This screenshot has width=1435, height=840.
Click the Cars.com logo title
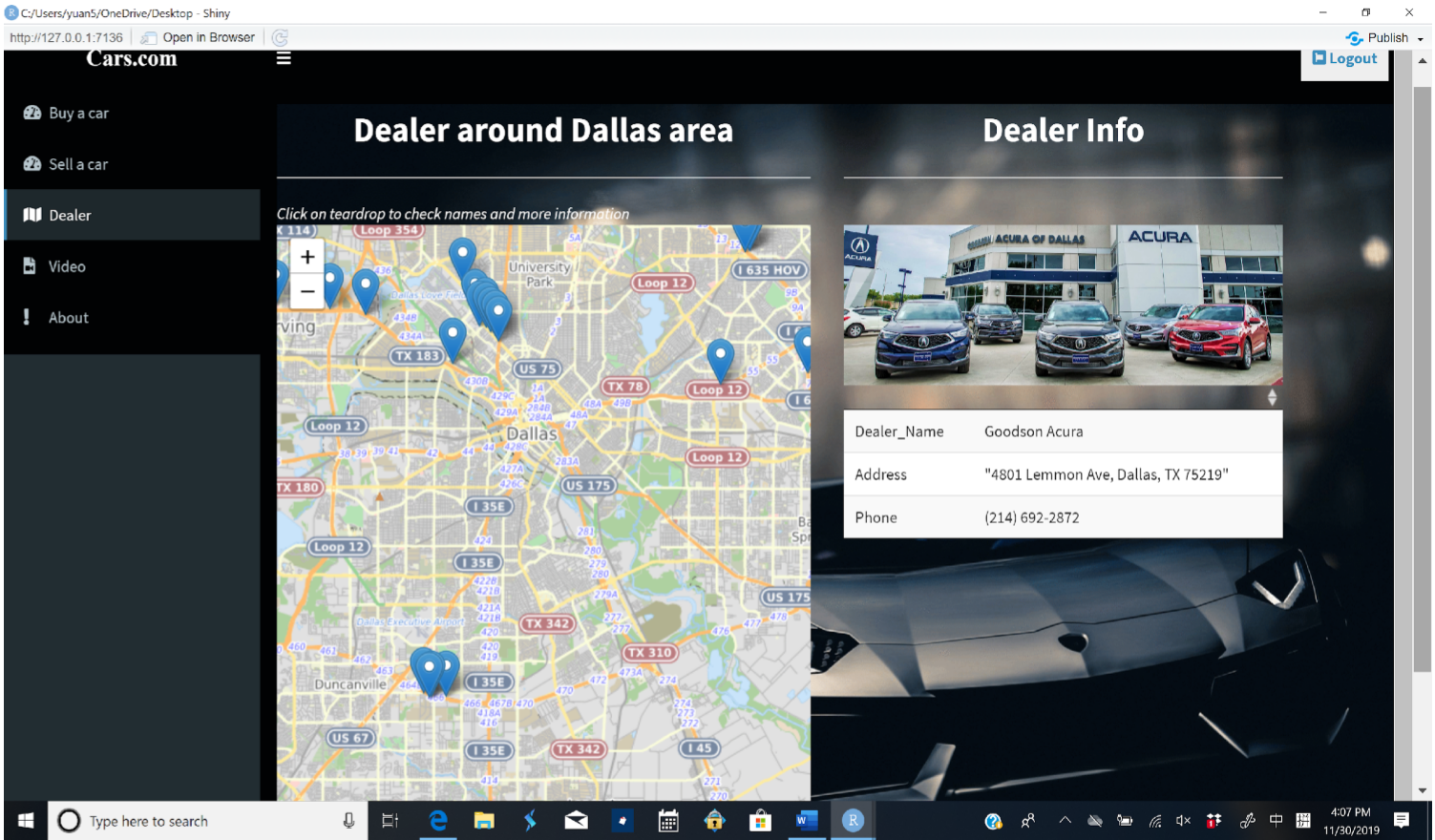pos(132,58)
